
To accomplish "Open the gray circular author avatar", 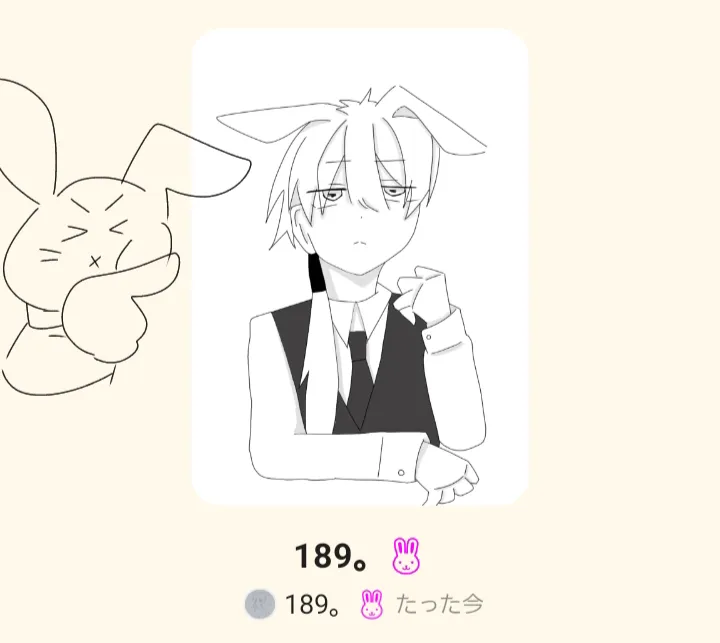I will click(x=260, y=604).
